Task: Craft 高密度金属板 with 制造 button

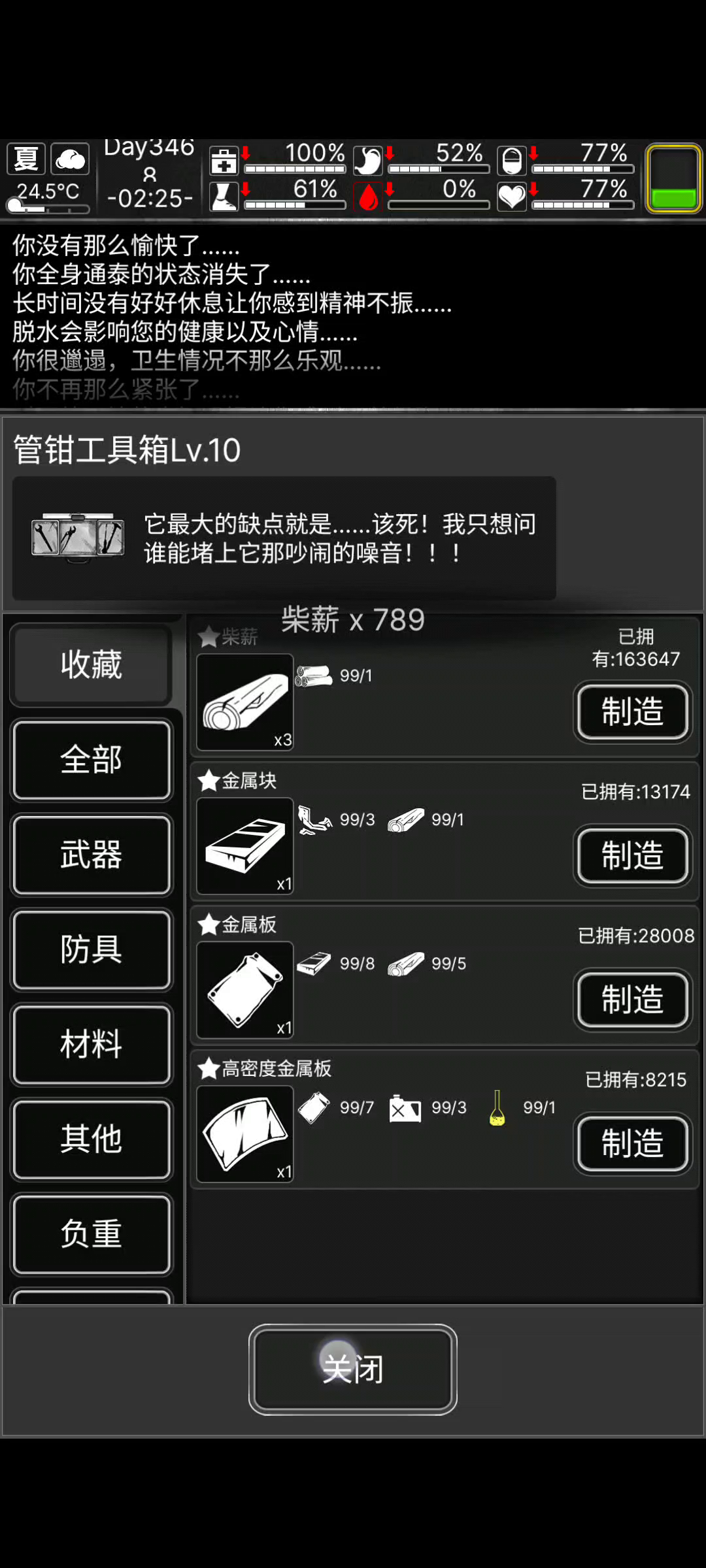Action: tap(633, 1143)
